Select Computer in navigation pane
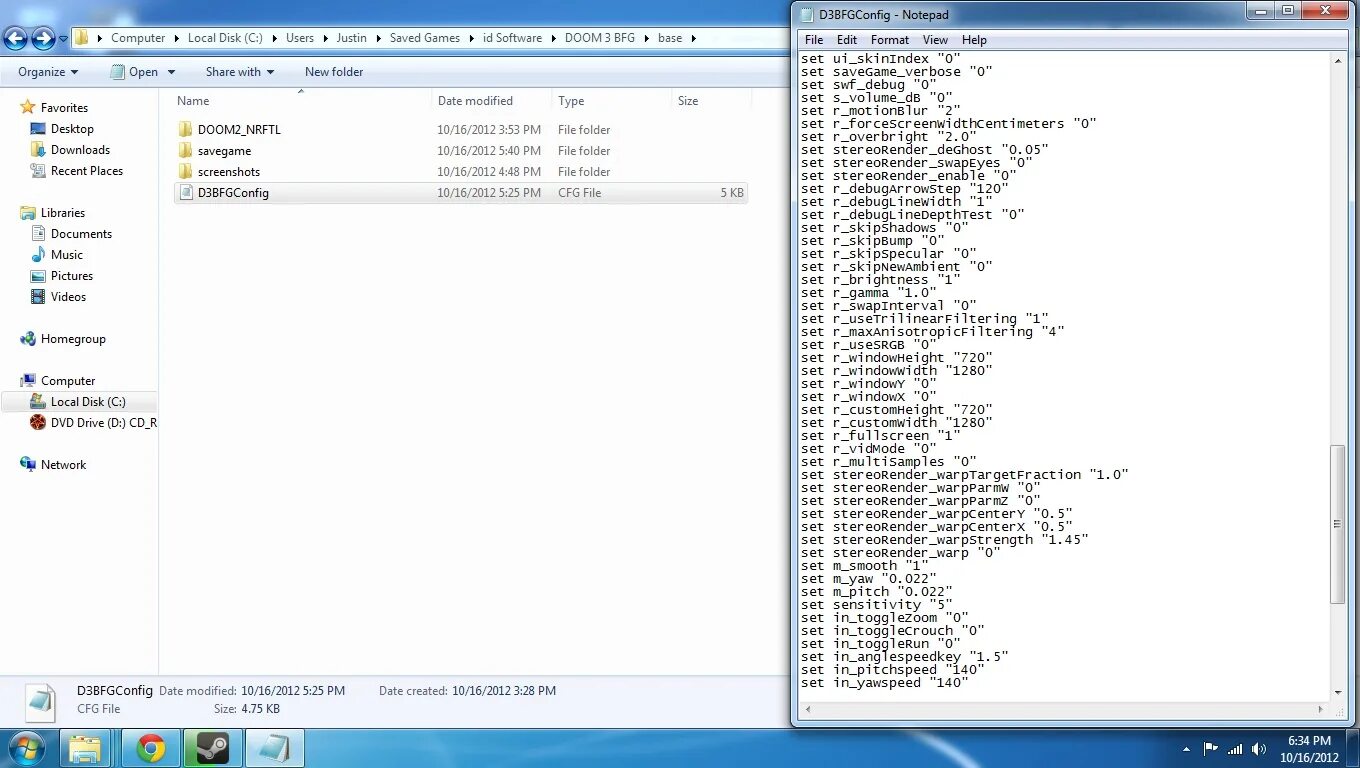1360x768 pixels. click(68, 381)
